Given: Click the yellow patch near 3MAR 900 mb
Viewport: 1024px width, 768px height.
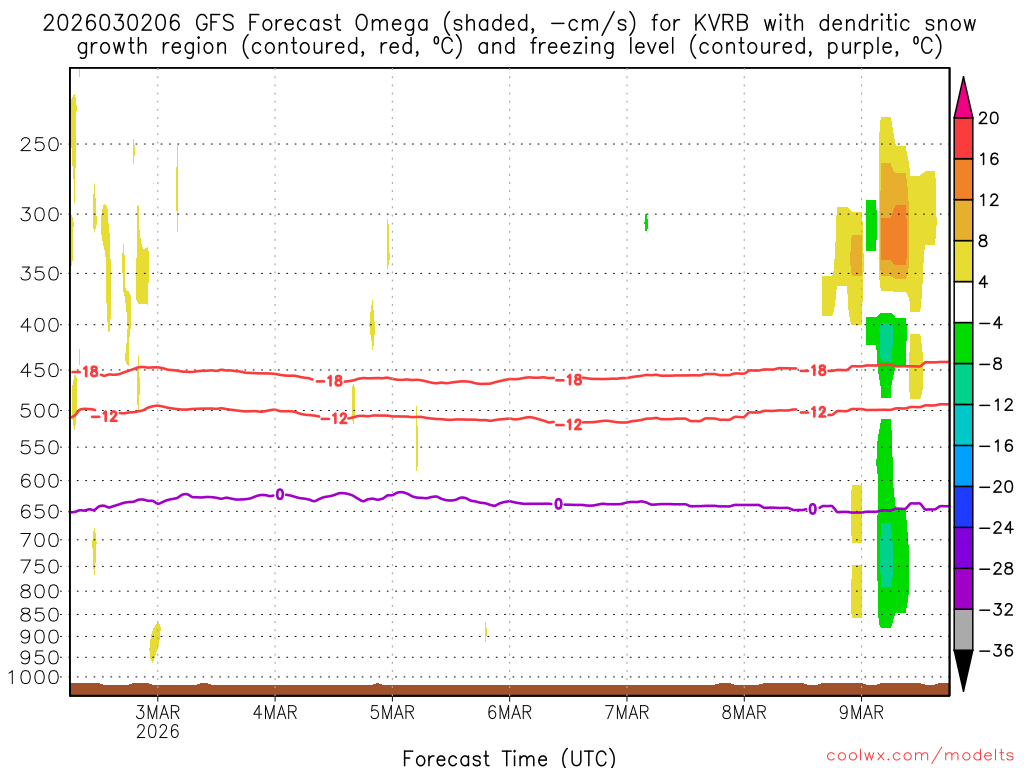Looking at the screenshot, I should point(155,642).
